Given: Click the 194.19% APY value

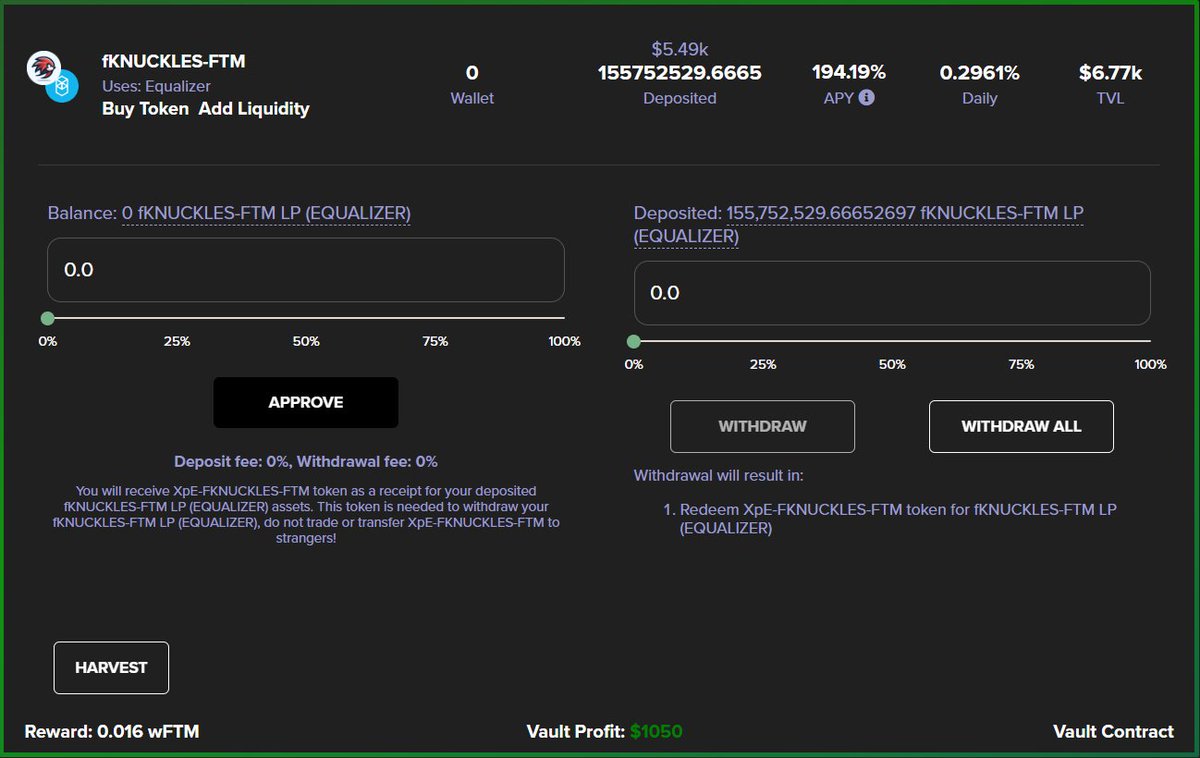Looking at the screenshot, I should tap(848, 72).
